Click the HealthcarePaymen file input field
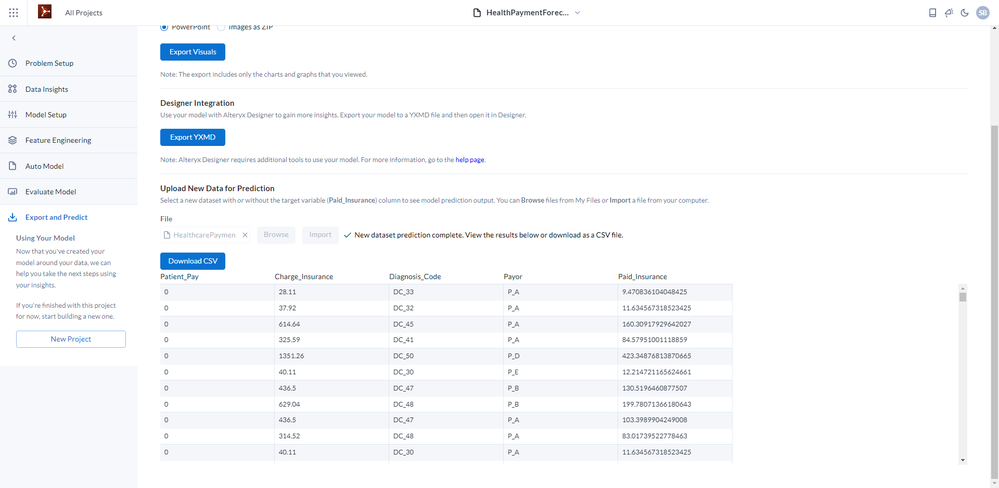Image resolution: width=999 pixels, height=488 pixels. [x=205, y=235]
